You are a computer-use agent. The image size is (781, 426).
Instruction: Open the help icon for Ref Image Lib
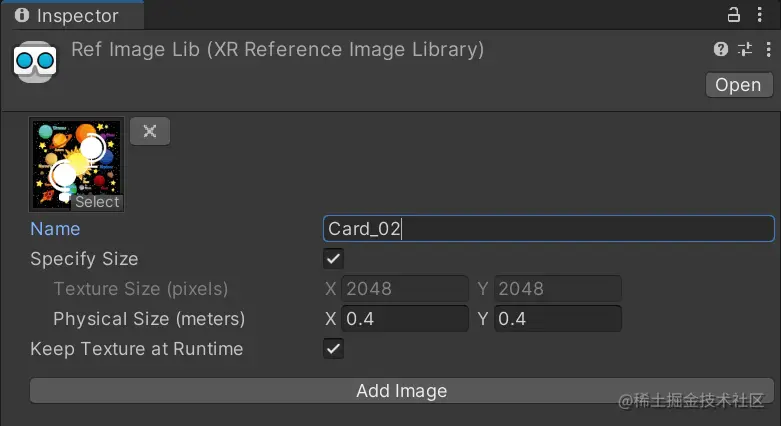(x=721, y=49)
